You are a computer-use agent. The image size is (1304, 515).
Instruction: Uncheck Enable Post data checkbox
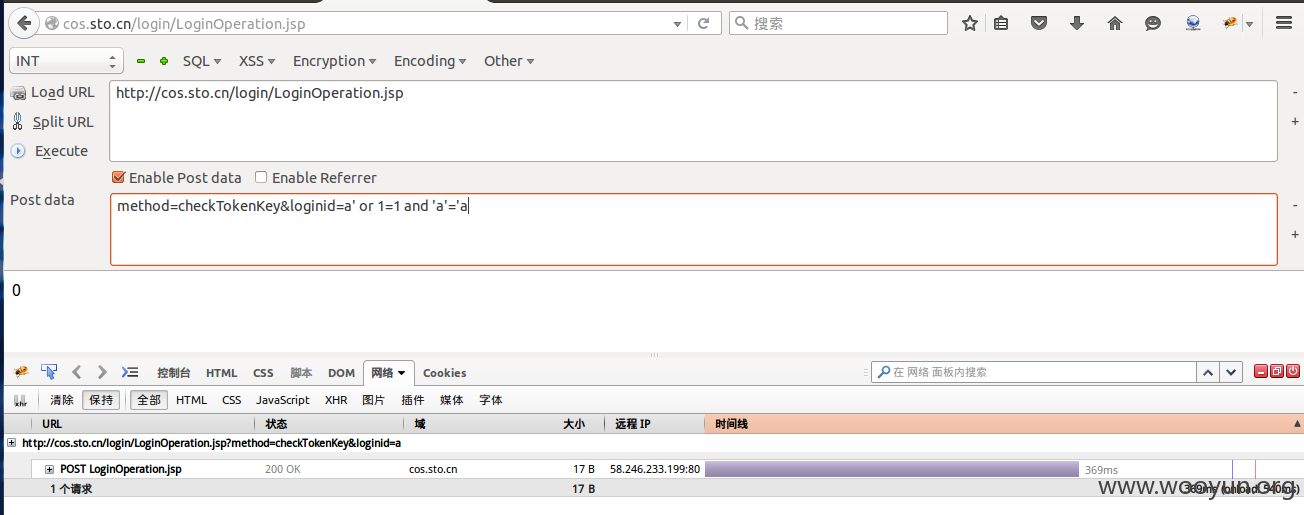[119, 178]
